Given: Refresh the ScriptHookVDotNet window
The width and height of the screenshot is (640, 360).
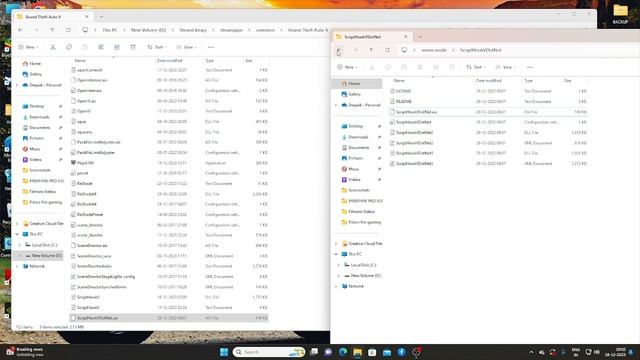Looking at the screenshot, I should [x=387, y=50].
